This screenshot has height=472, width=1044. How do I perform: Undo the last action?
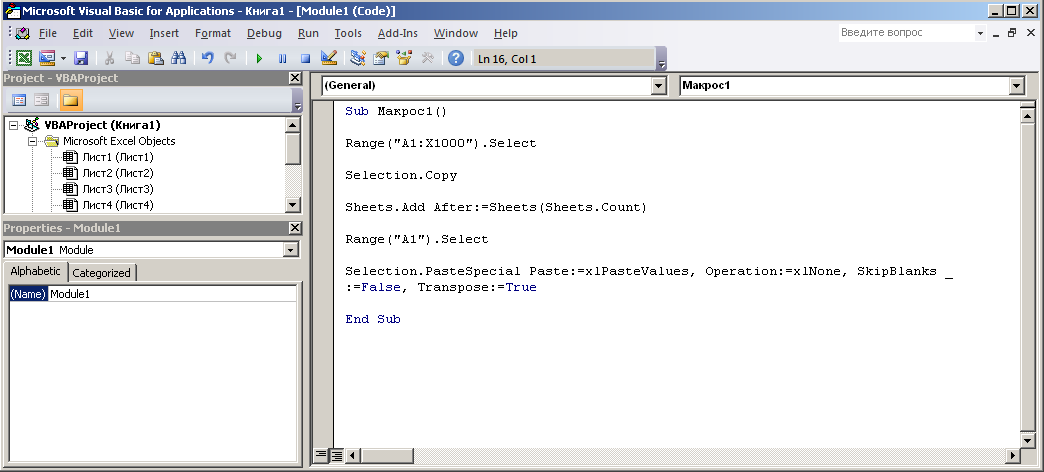(x=207, y=59)
